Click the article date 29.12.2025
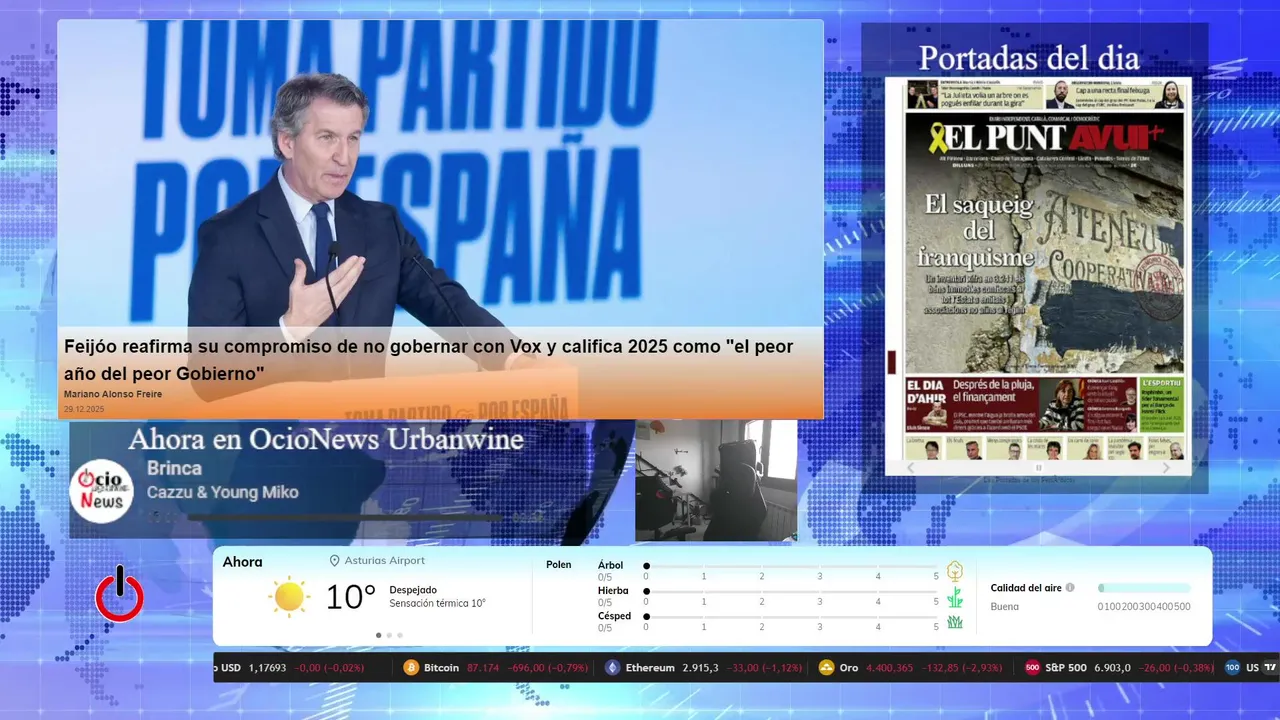 click(84, 409)
